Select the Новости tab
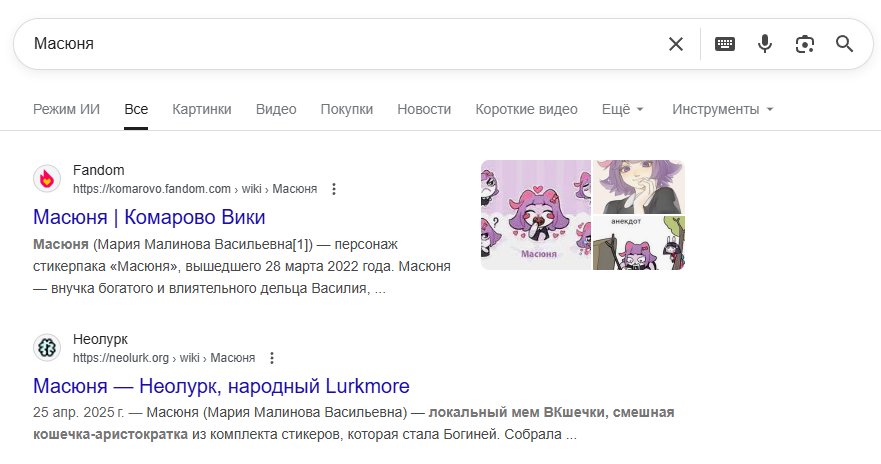This screenshot has height=464, width=881. (x=424, y=109)
